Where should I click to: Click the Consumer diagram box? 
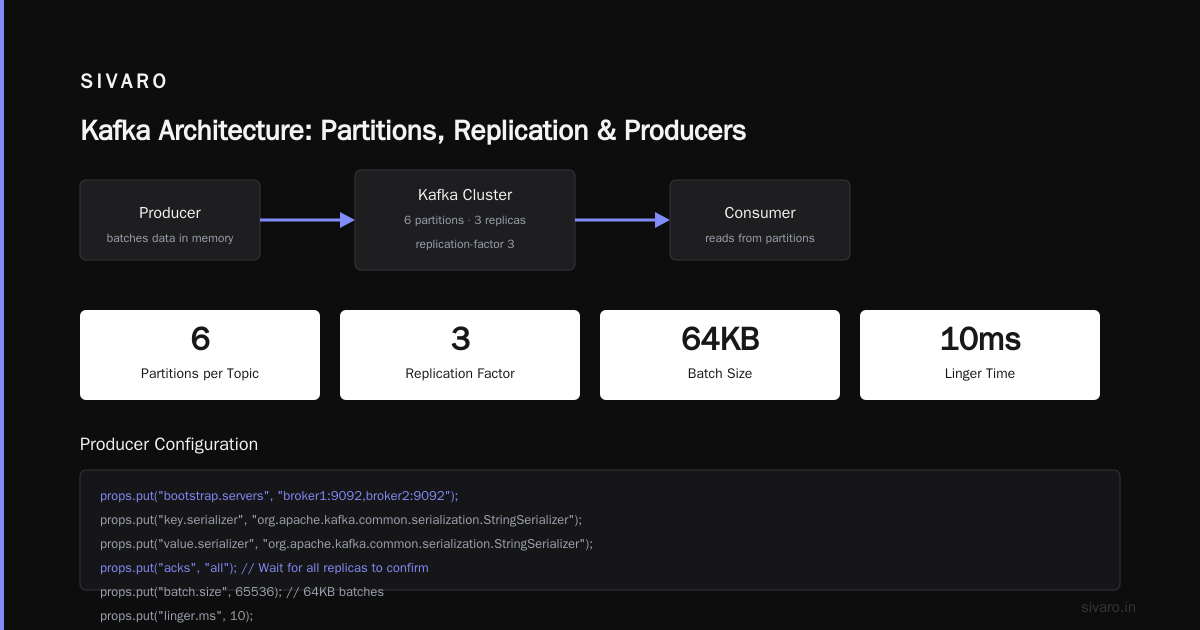click(x=760, y=220)
